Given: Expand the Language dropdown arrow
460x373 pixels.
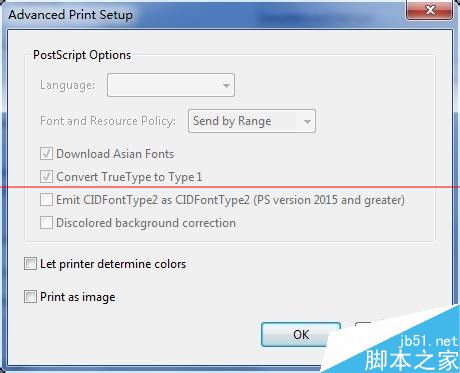Looking at the screenshot, I should coord(226,86).
